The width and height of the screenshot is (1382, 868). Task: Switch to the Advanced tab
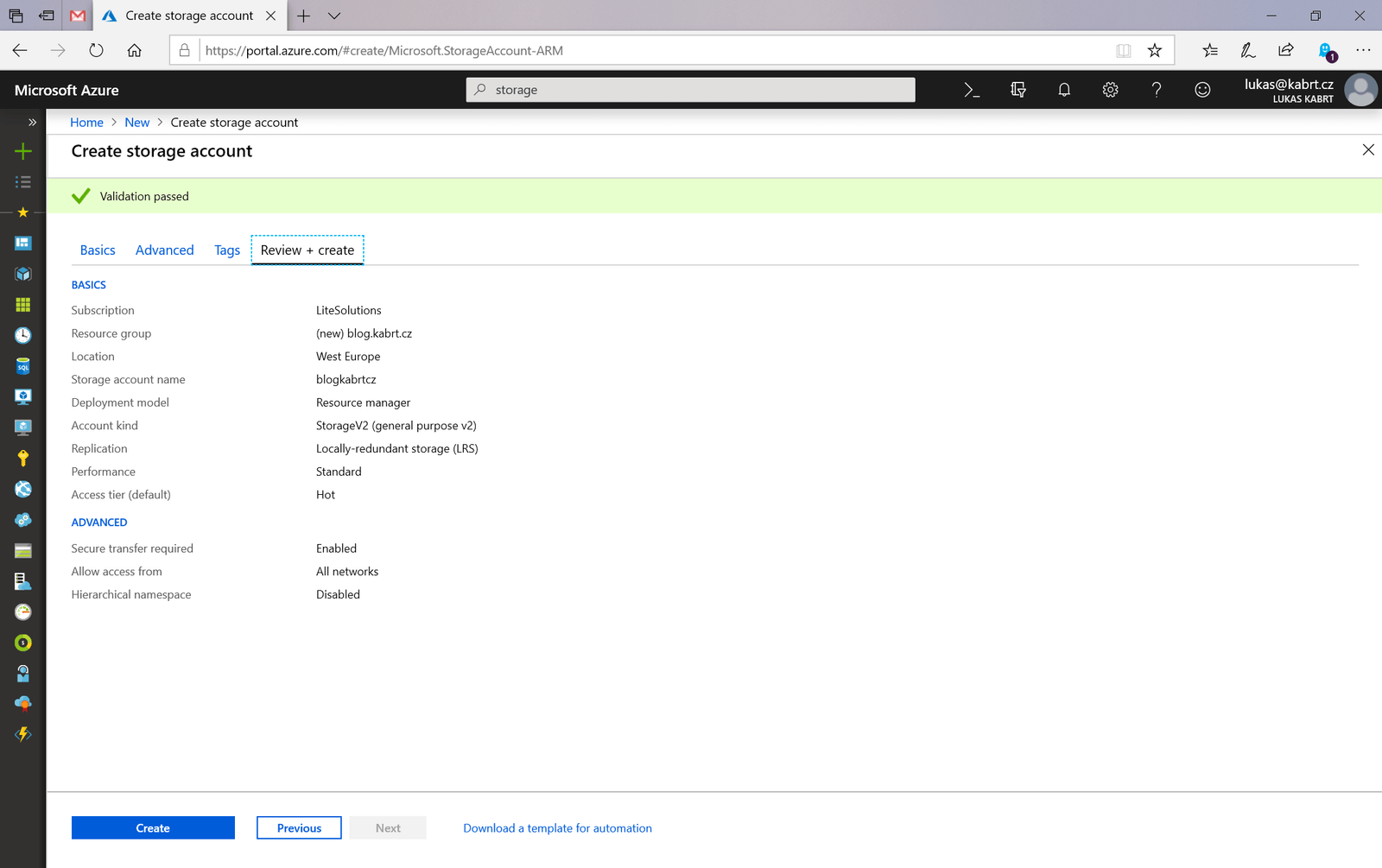tap(165, 250)
